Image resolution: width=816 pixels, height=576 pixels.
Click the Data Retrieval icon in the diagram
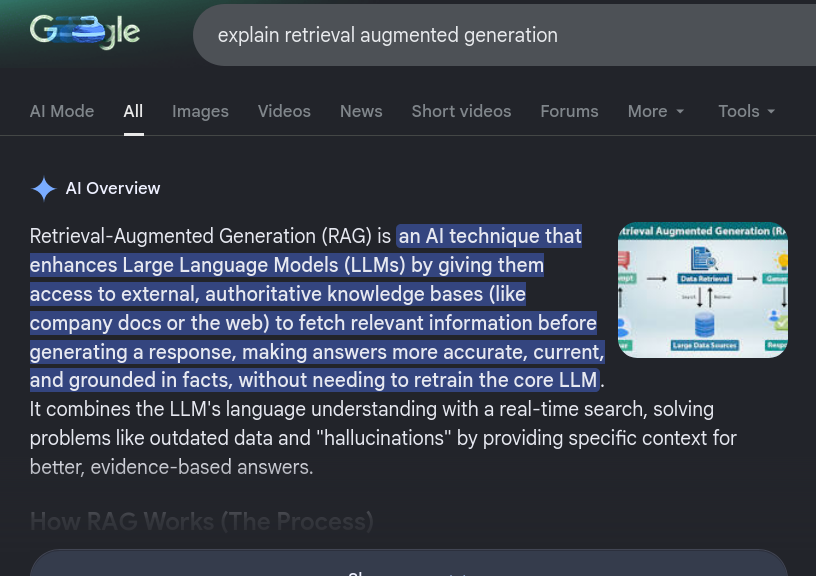(704, 260)
